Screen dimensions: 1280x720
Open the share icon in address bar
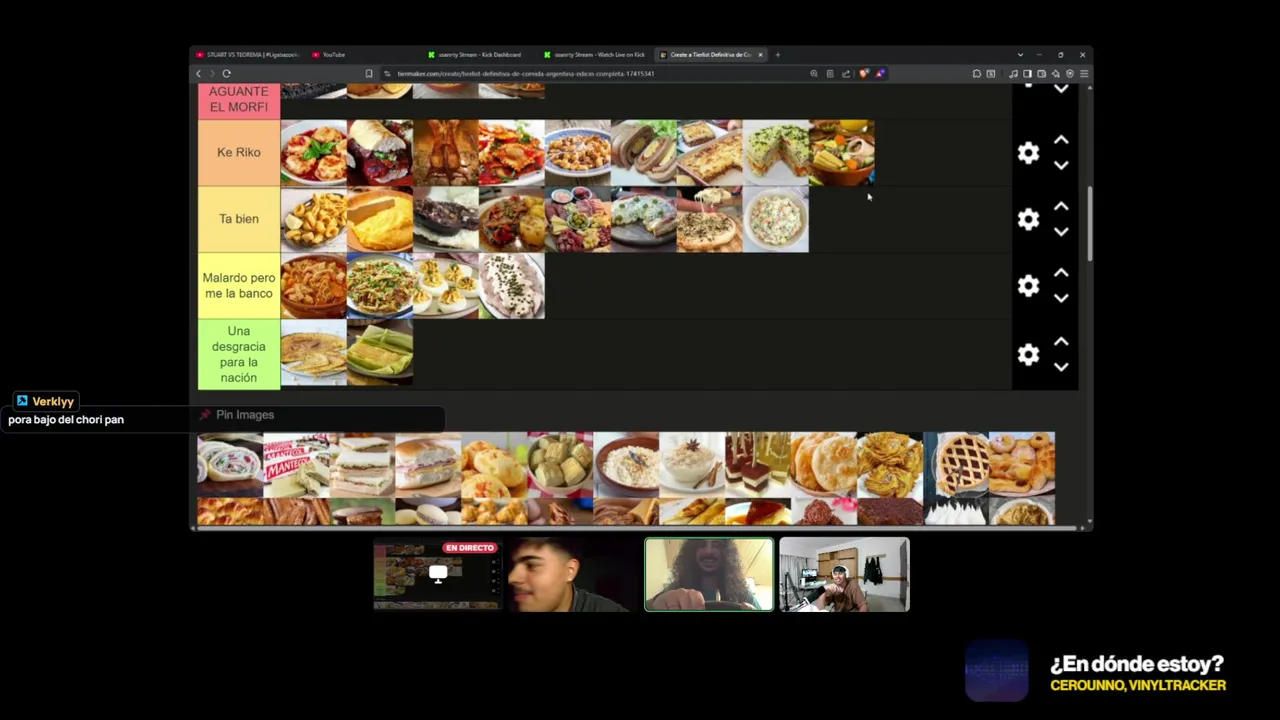846,73
